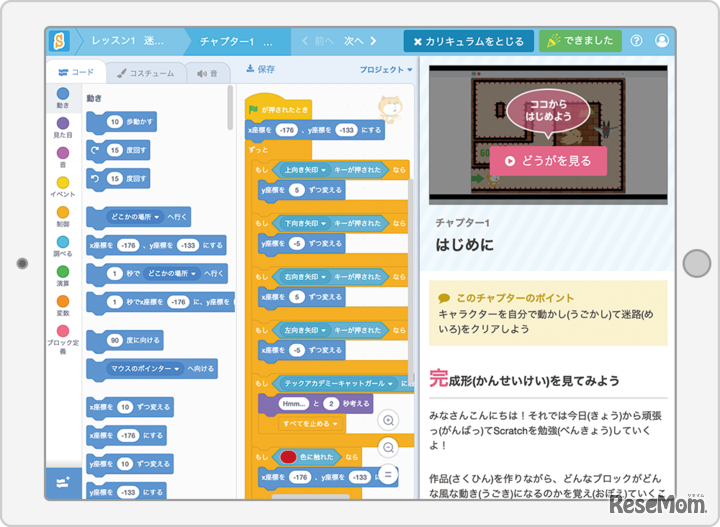Switch to the コスチューム tab

(146, 73)
